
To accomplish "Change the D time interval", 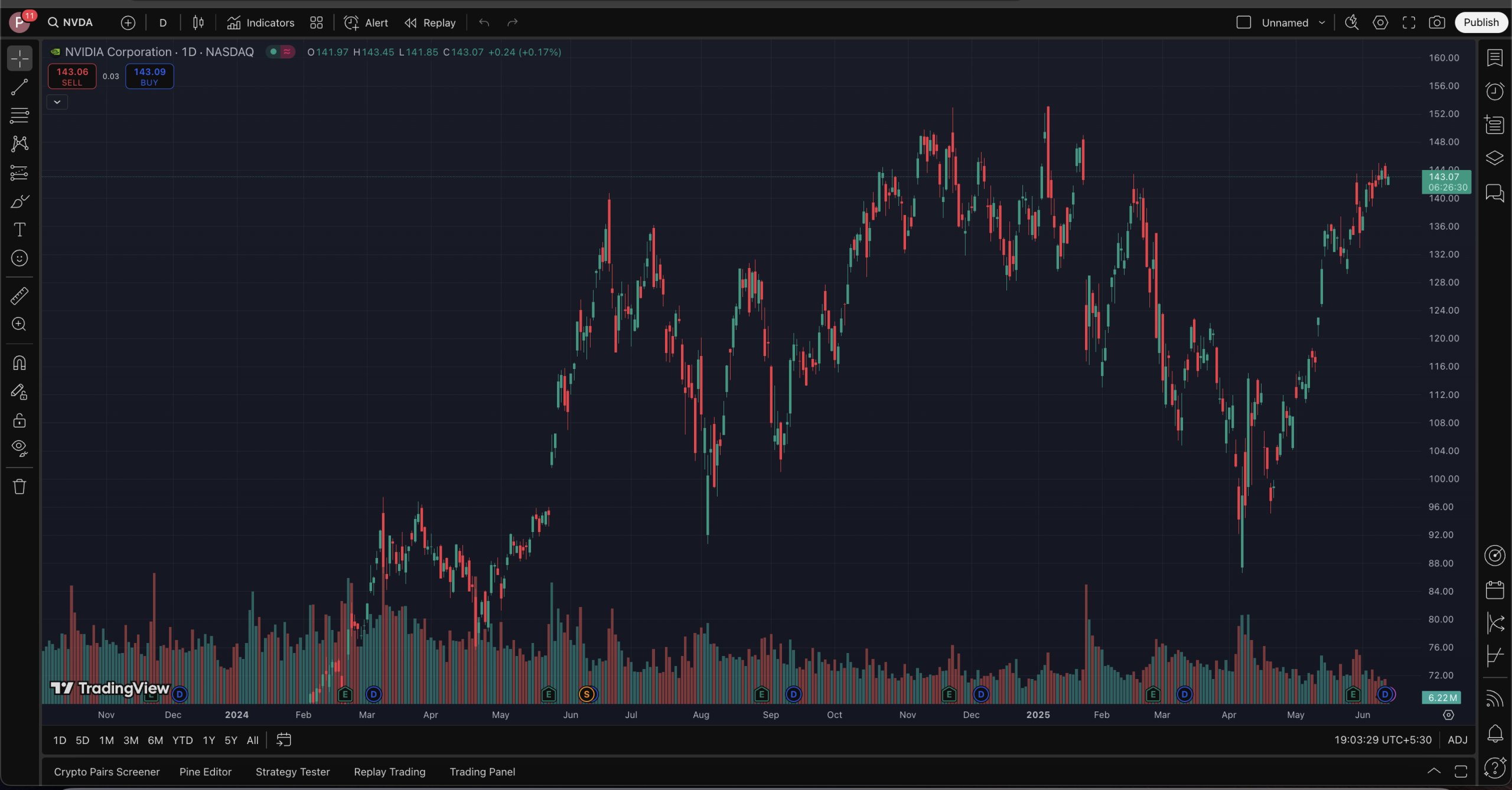I will coord(163,22).
